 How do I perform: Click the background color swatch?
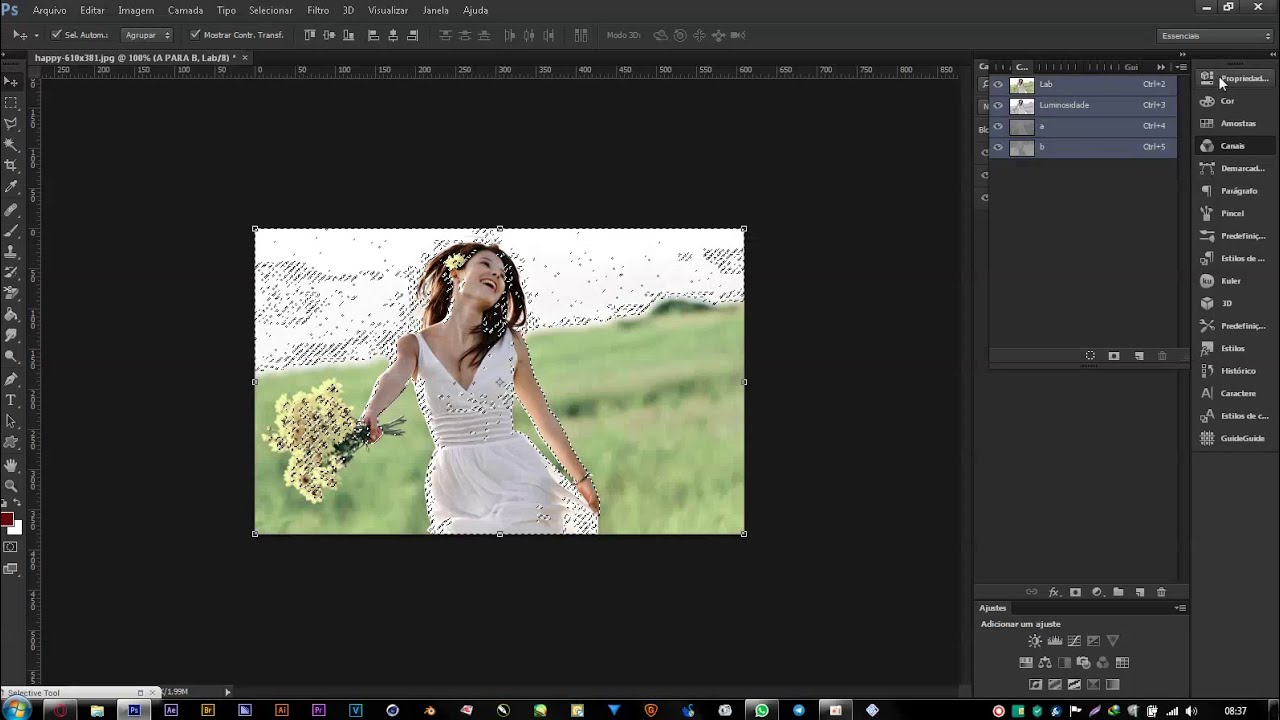click(16, 527)
